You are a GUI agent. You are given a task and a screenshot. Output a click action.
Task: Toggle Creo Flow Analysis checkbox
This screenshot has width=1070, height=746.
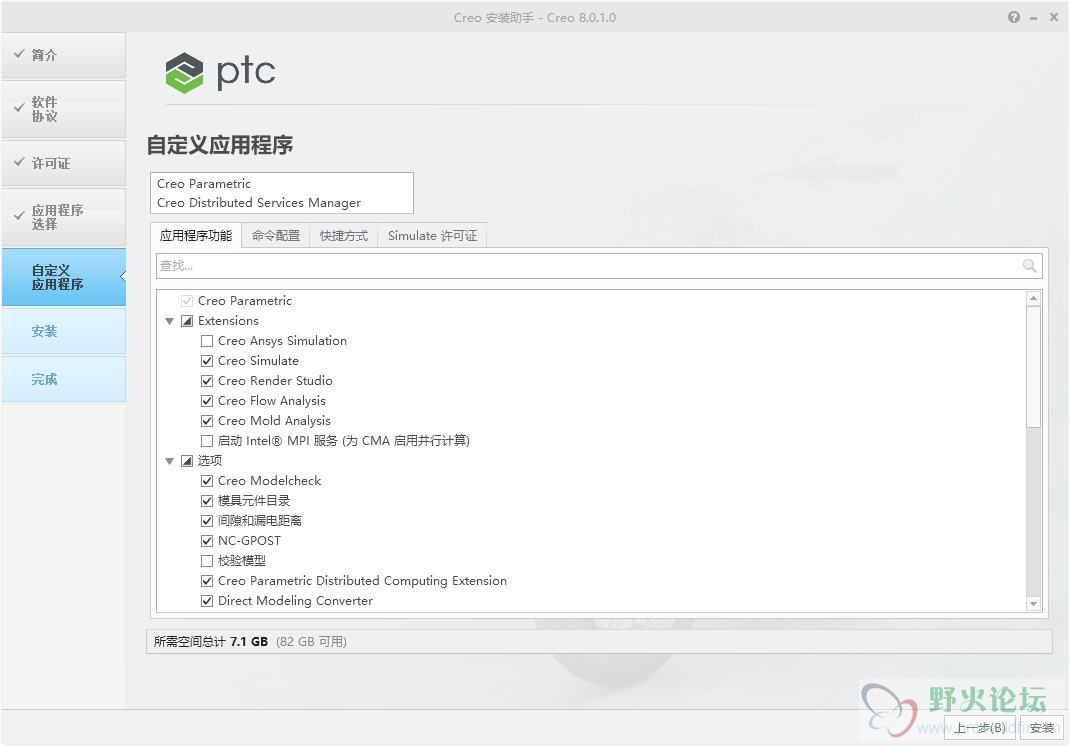pyautogui.click(x=207, y=401)
